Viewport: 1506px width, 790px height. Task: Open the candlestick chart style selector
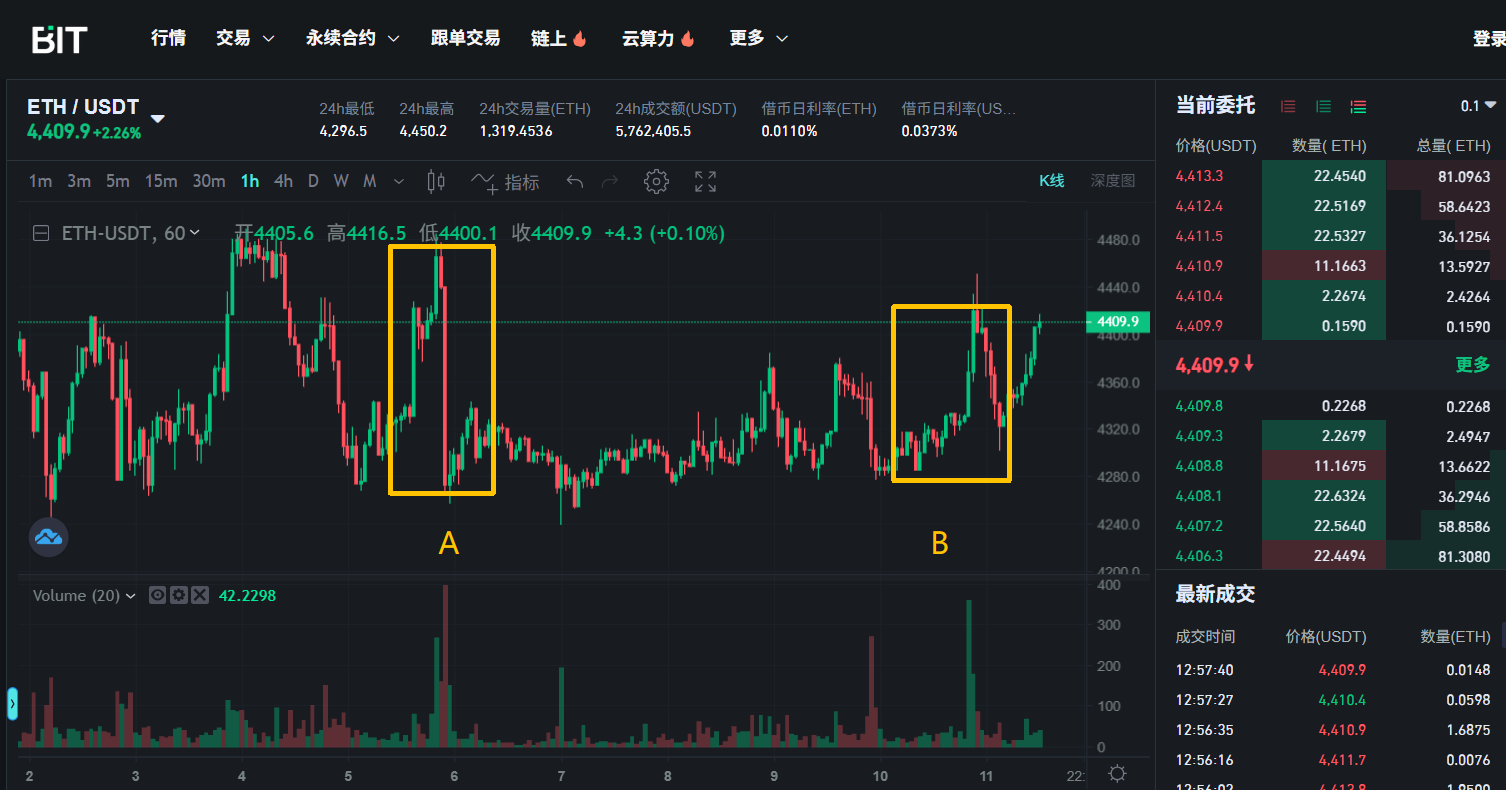(436, 181)
